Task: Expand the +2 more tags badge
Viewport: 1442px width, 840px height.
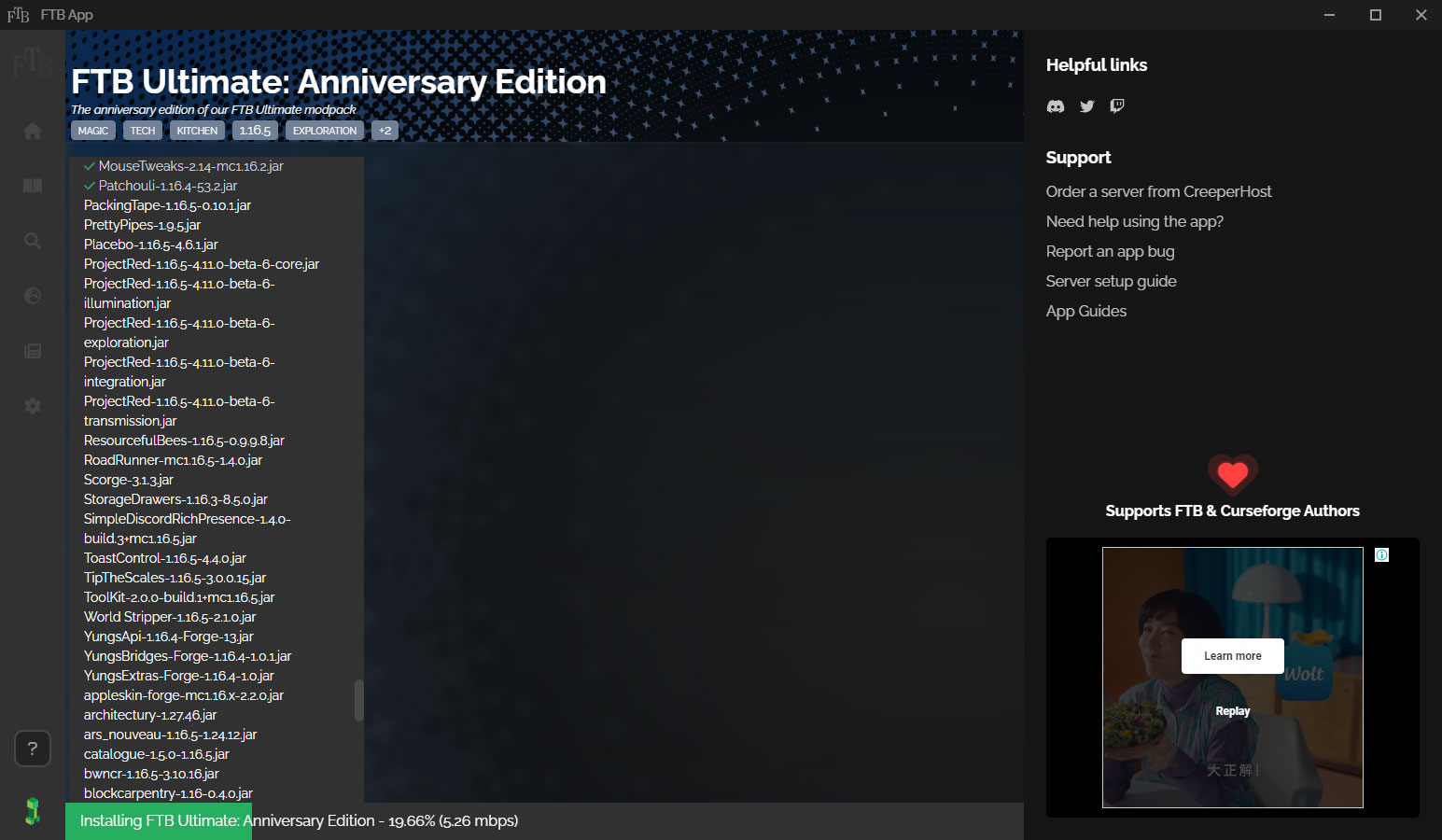Action: tap(385, 131)
